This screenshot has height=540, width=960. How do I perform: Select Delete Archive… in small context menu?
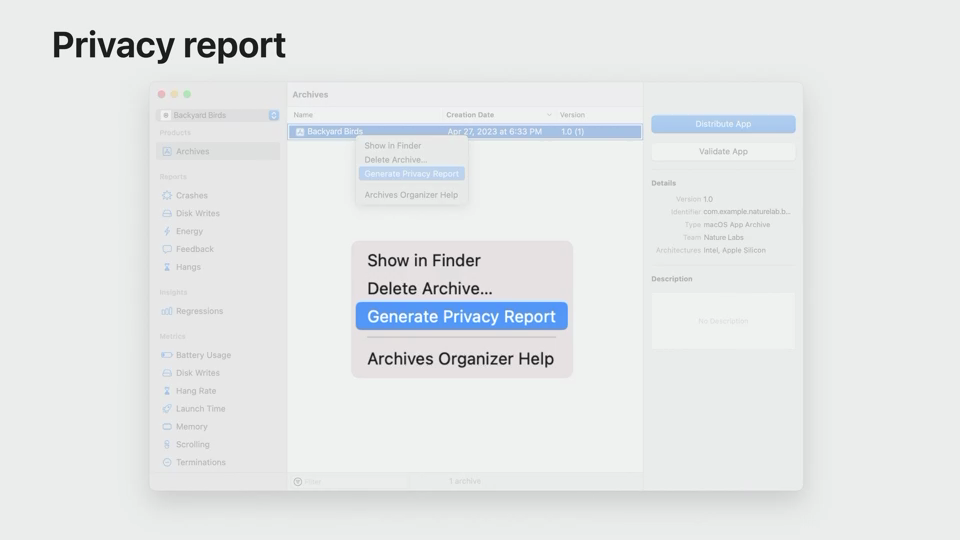point(396,160)
